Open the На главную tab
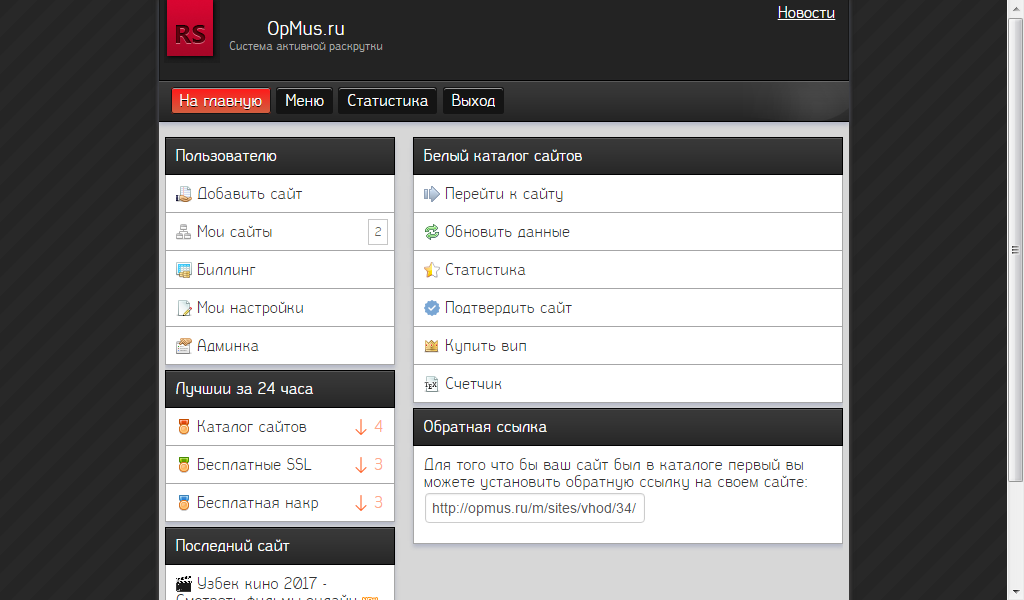This screenshot has width=1024, height=600. pos(220,101)
